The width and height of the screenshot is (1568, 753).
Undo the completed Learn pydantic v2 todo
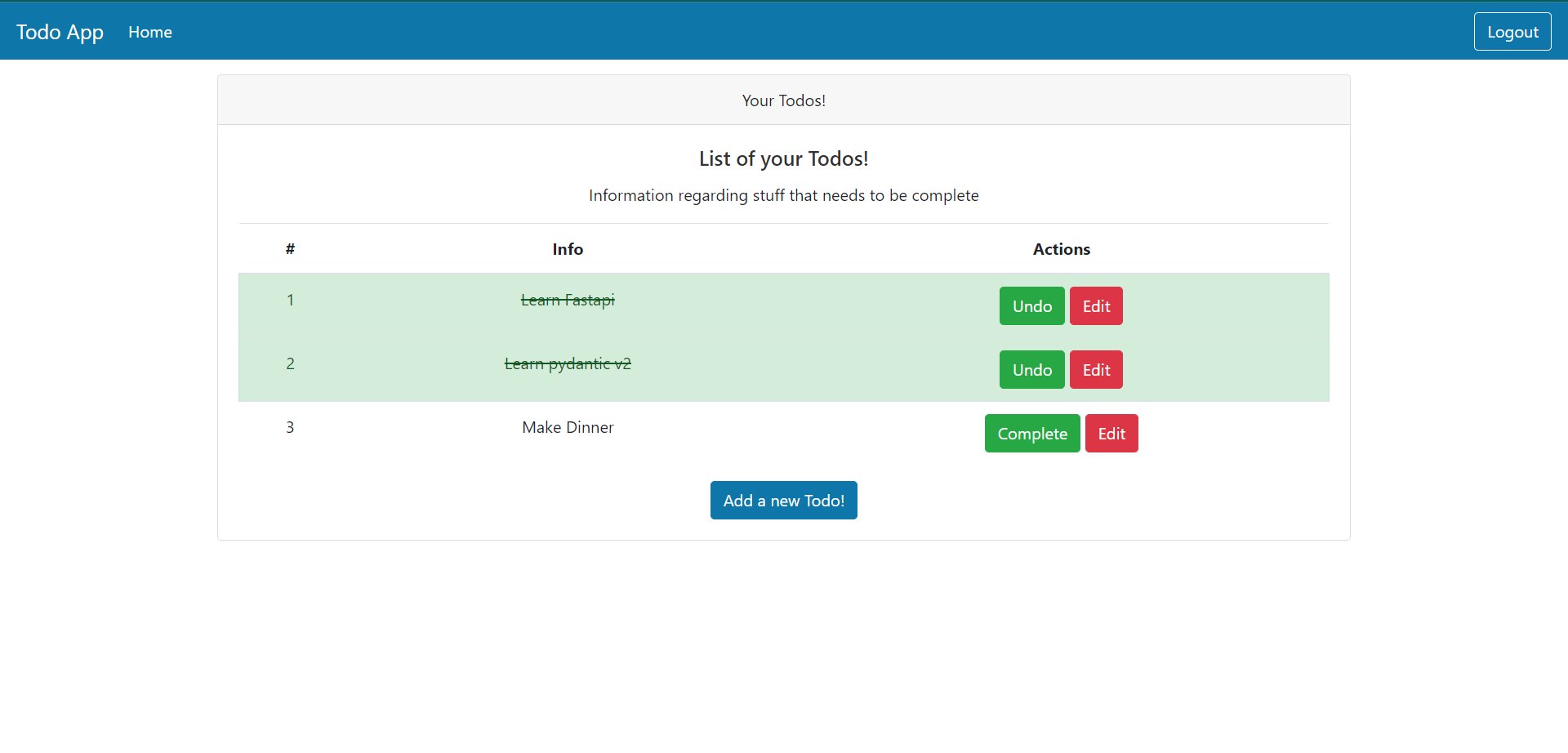[x=1031, y=370]
